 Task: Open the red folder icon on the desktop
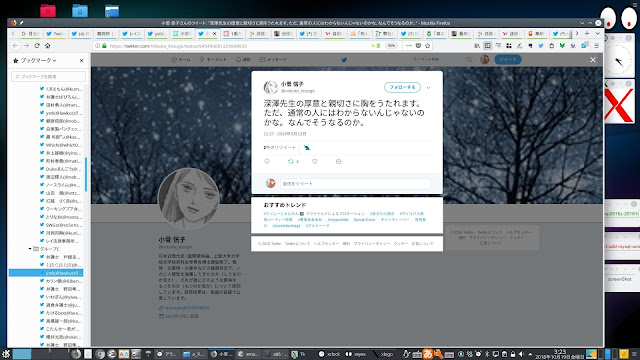tap(48, 11)
